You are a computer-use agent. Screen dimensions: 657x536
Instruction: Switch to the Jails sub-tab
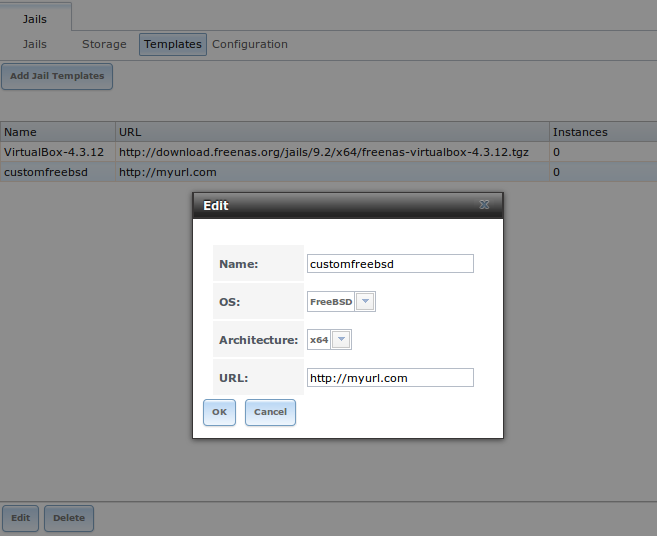(35, 44)
